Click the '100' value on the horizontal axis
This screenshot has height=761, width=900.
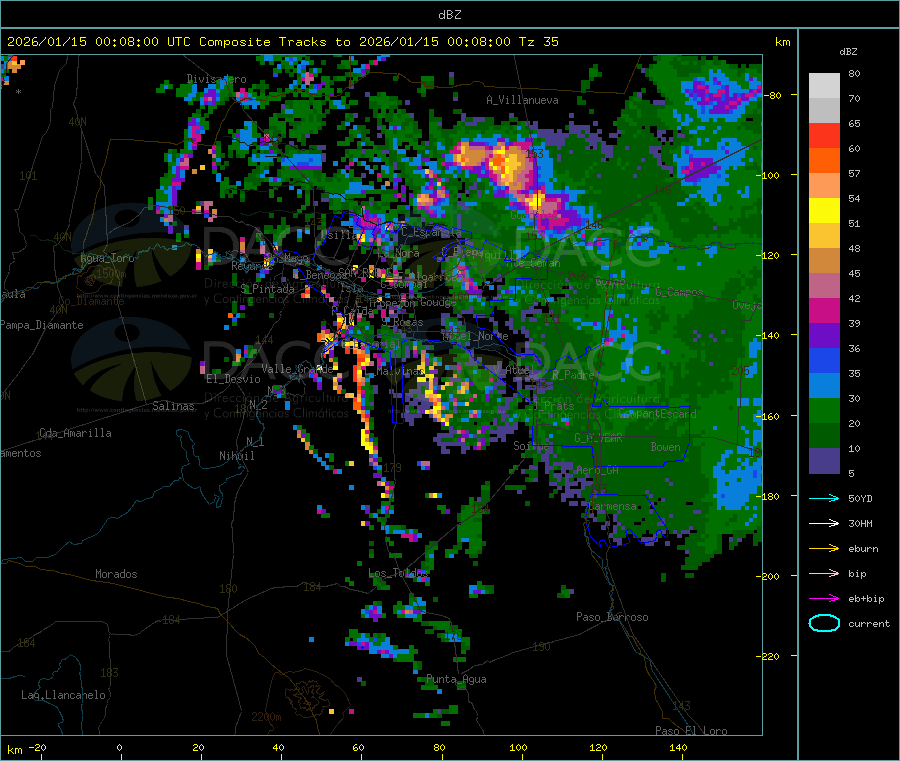point(518,747)
